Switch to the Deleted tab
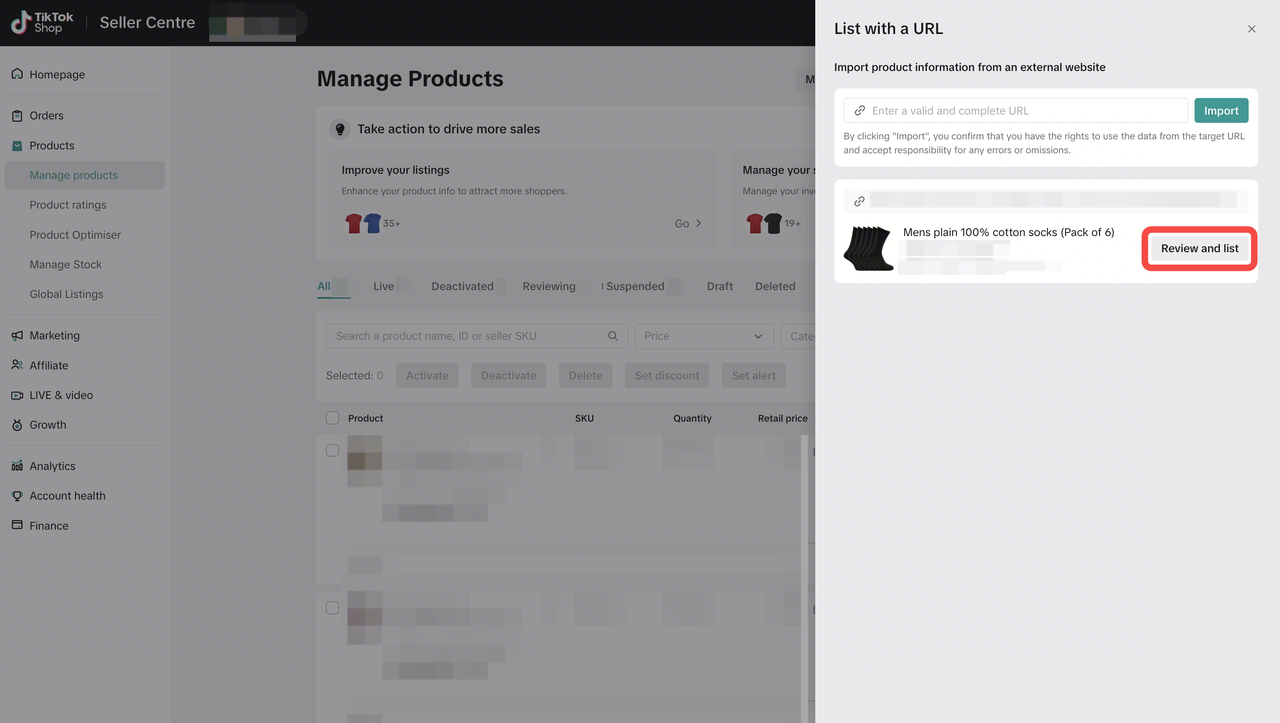Image resolution: width=1280 pixels, height=723 pixels. pos(775,286)
